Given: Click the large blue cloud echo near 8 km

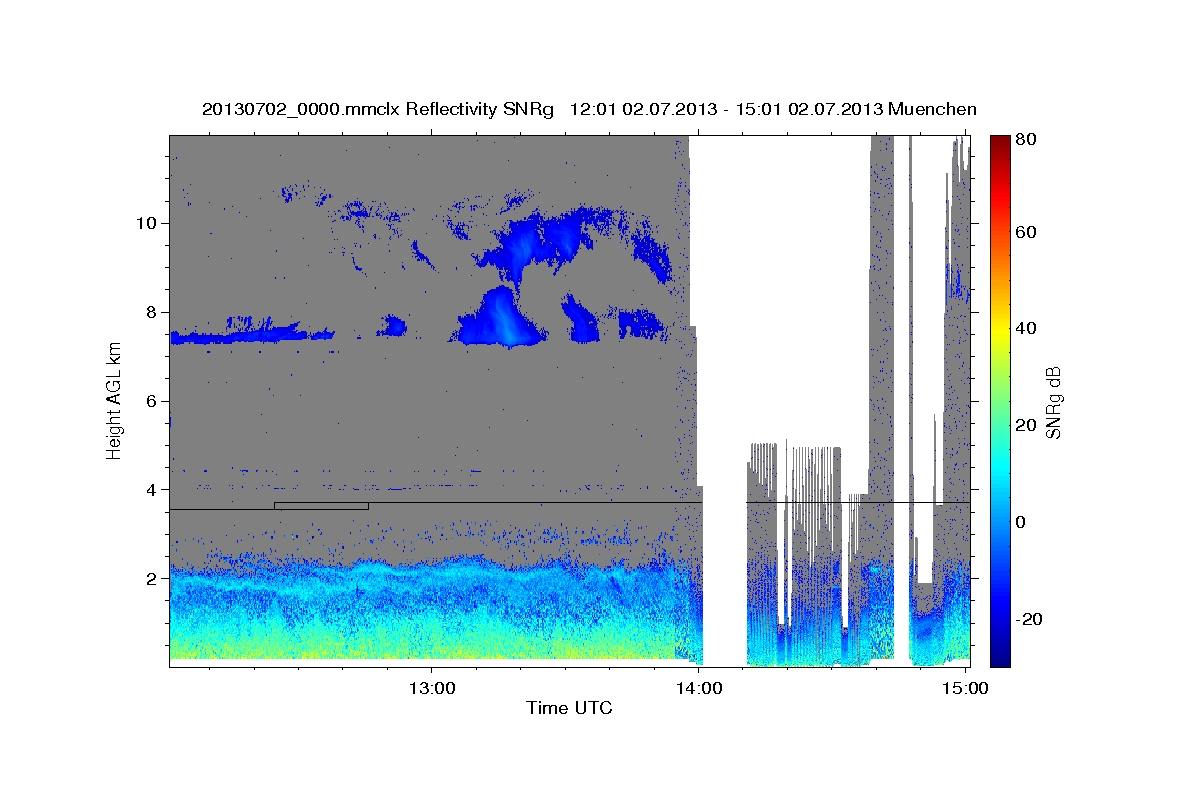Looking at the screenshot, I should click(x=502, y=318).
